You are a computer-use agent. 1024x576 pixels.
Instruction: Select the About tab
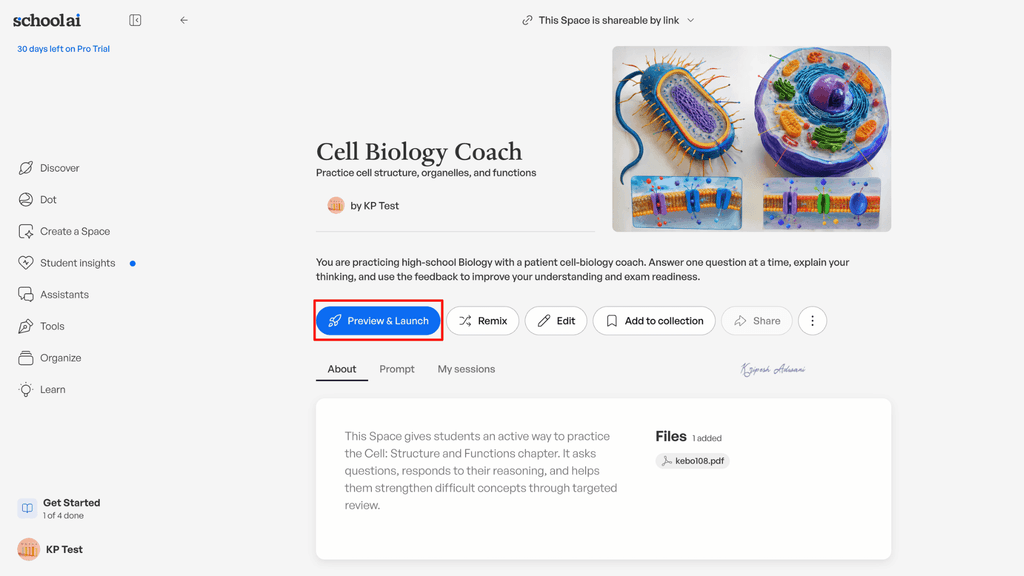click(x=342, y=369)
